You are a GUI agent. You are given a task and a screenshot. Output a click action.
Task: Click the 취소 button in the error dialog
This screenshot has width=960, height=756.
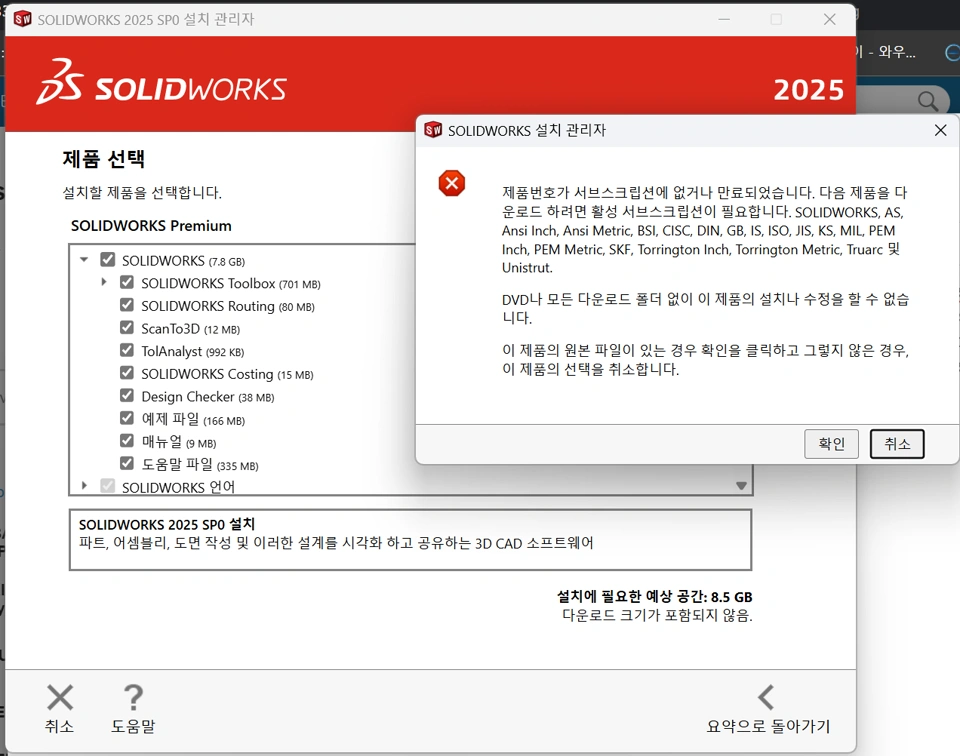coord(897,444)
